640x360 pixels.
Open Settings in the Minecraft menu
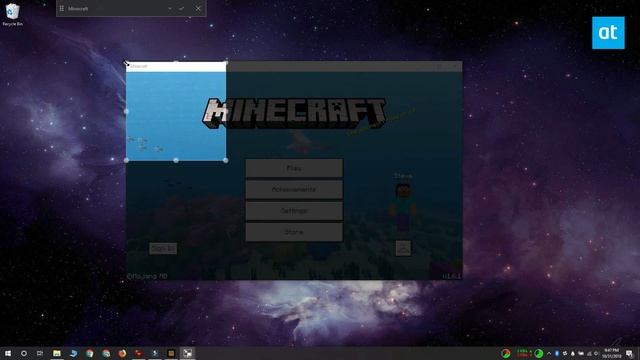(294, 211)
